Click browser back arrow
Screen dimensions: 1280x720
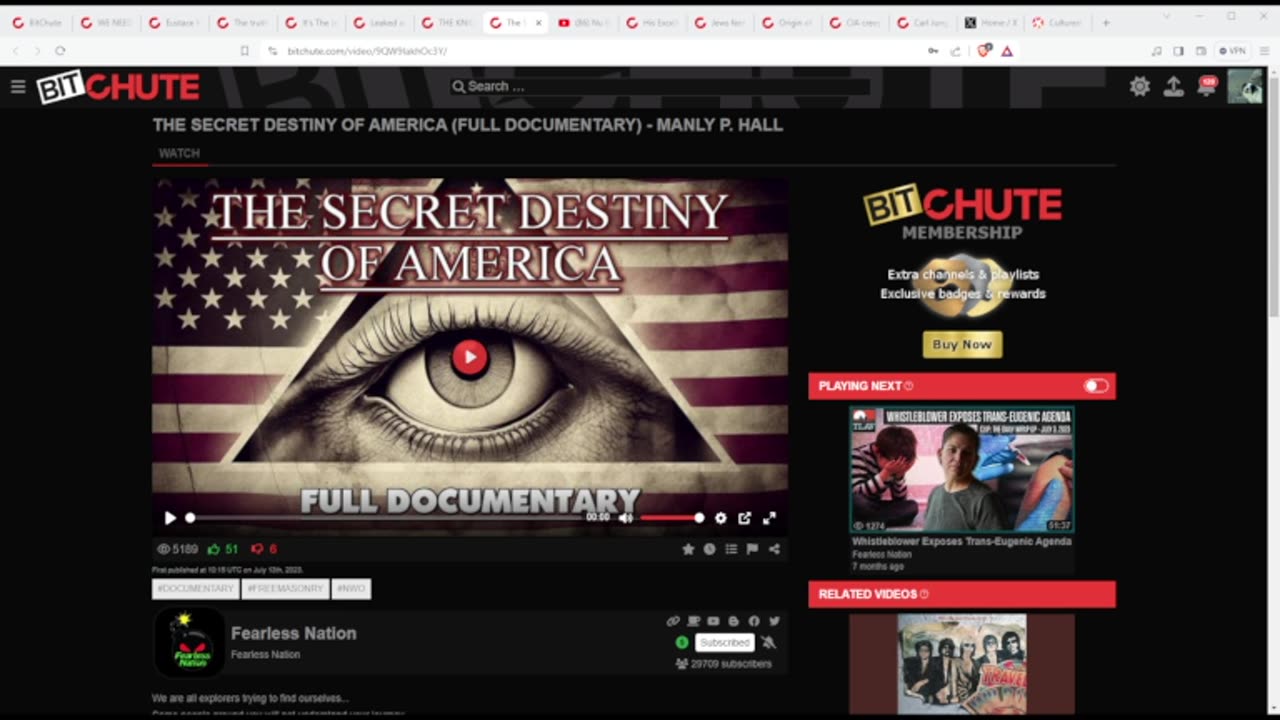coord(16,50)
